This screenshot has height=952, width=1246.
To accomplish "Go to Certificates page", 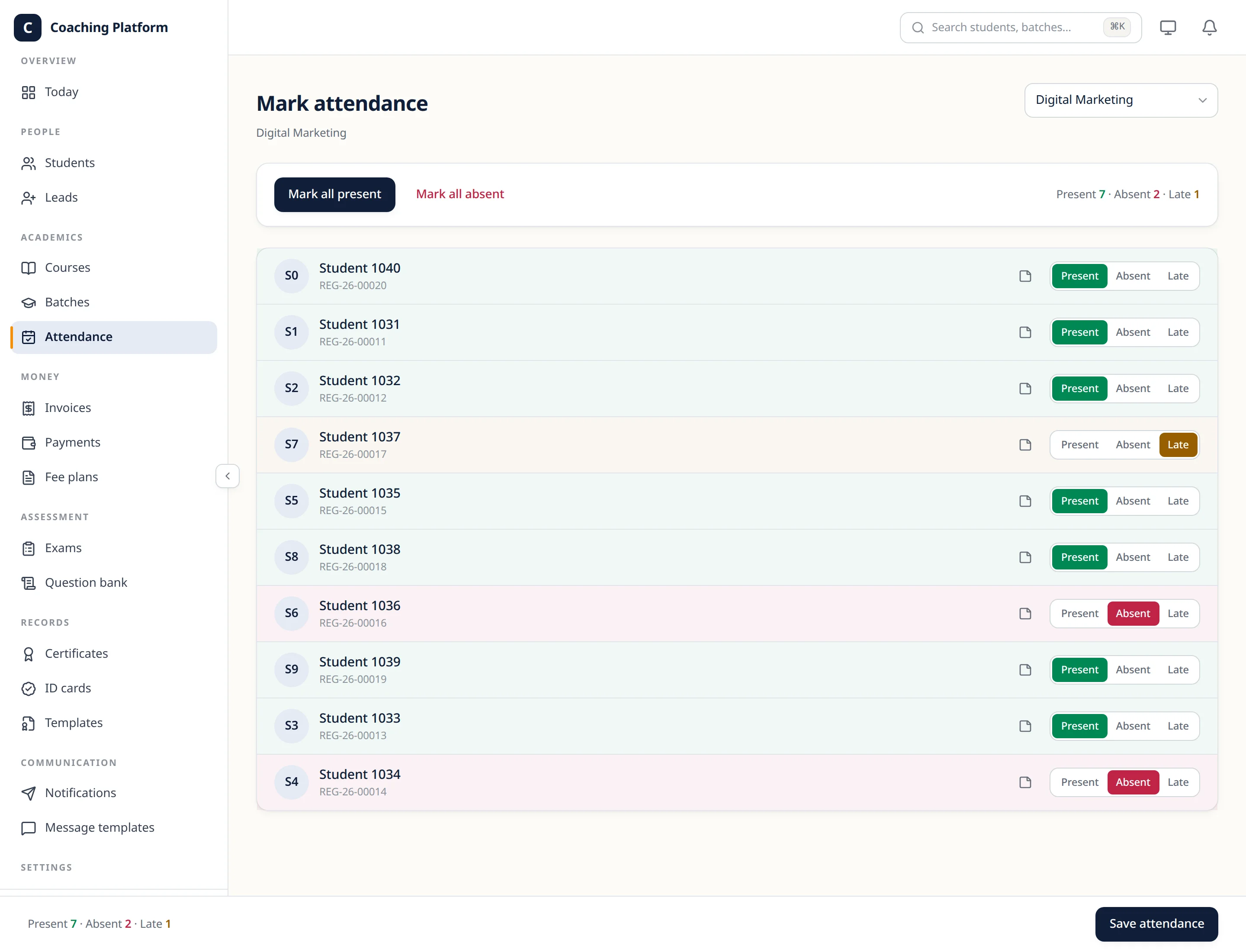I will click(113, 654).
